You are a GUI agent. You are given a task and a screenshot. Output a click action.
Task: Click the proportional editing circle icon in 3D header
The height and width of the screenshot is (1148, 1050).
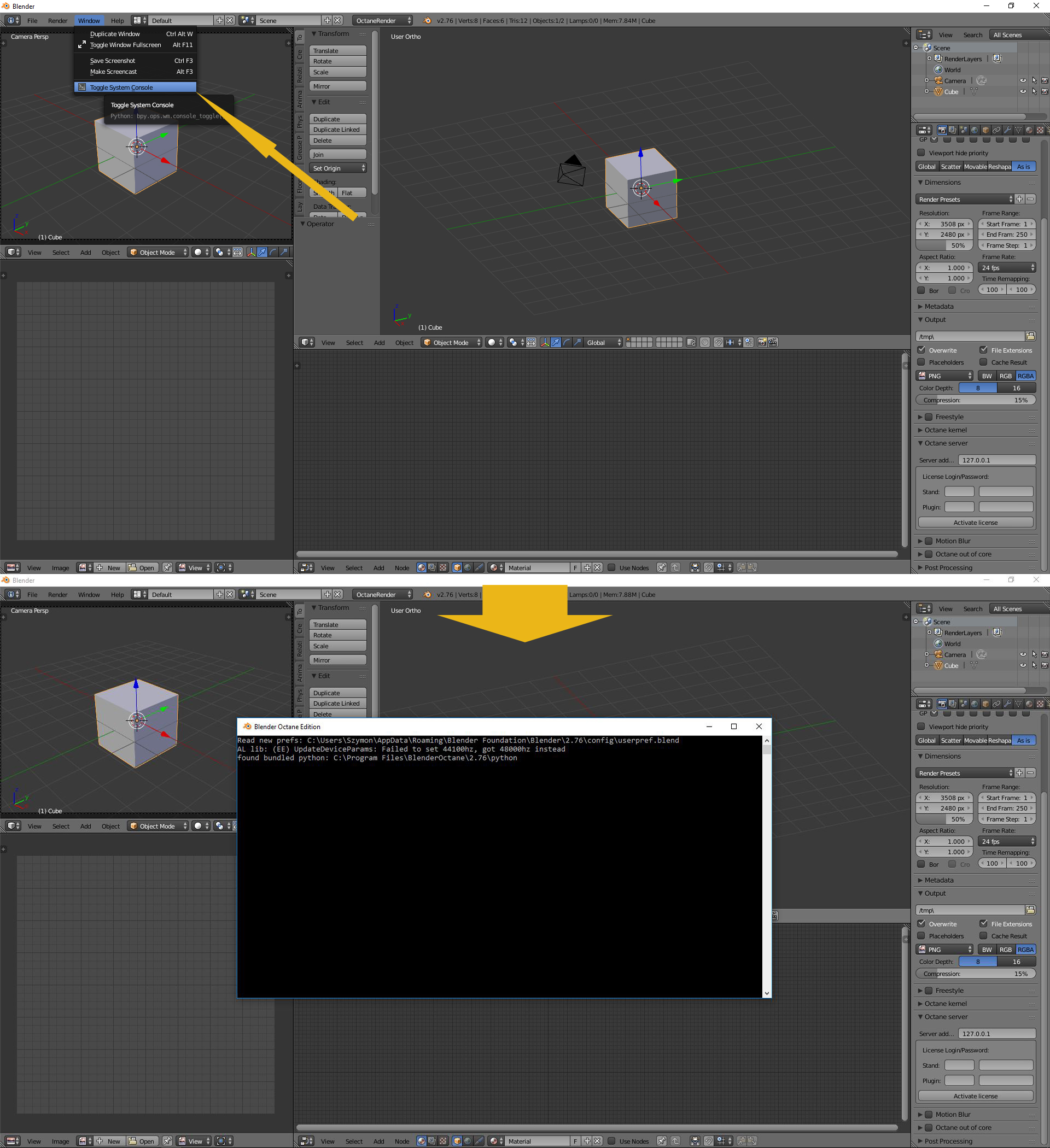[x=705, y=342]
